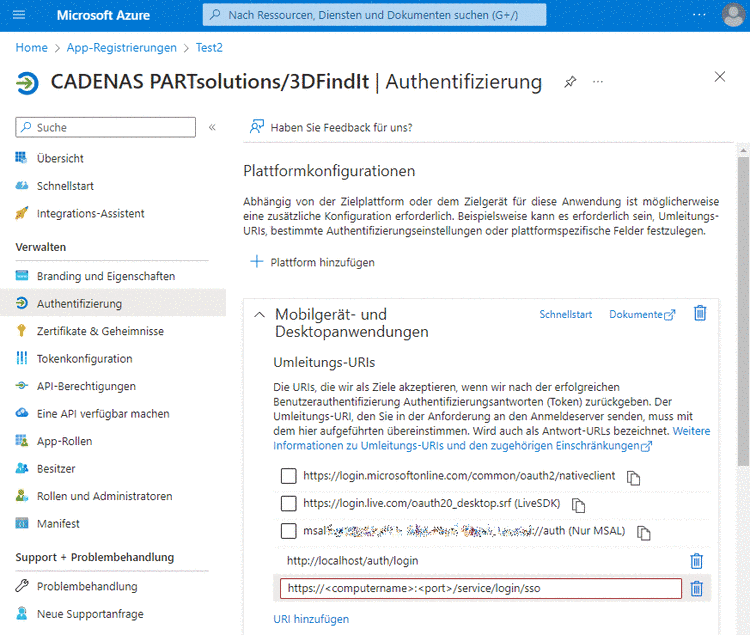The width and height of the screenshot is (750, 635).
Task: Open Manifest in the sidebar
Action: tap(58, 524)
